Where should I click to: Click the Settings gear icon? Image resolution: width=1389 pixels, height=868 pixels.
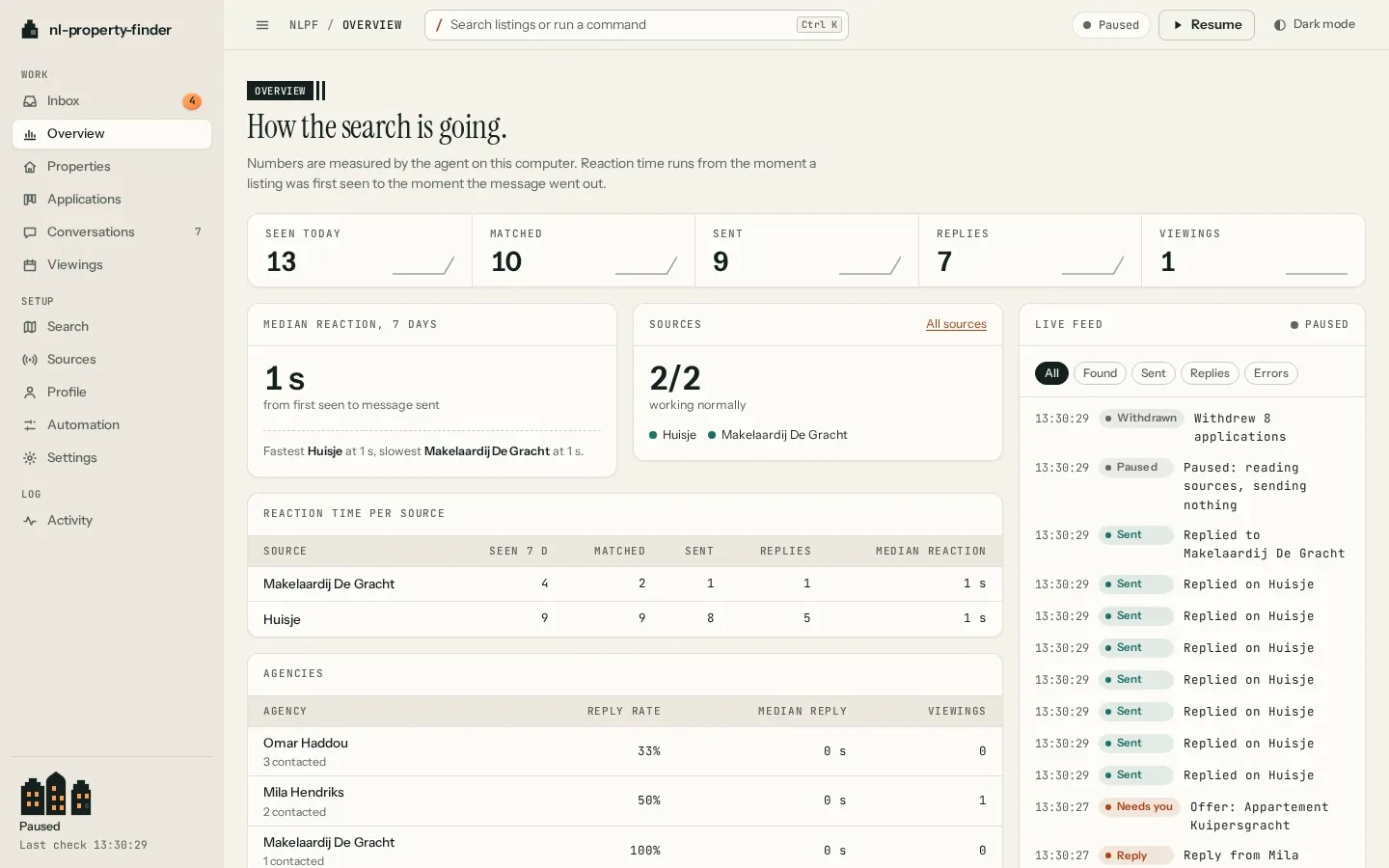(x=30, y=458)
